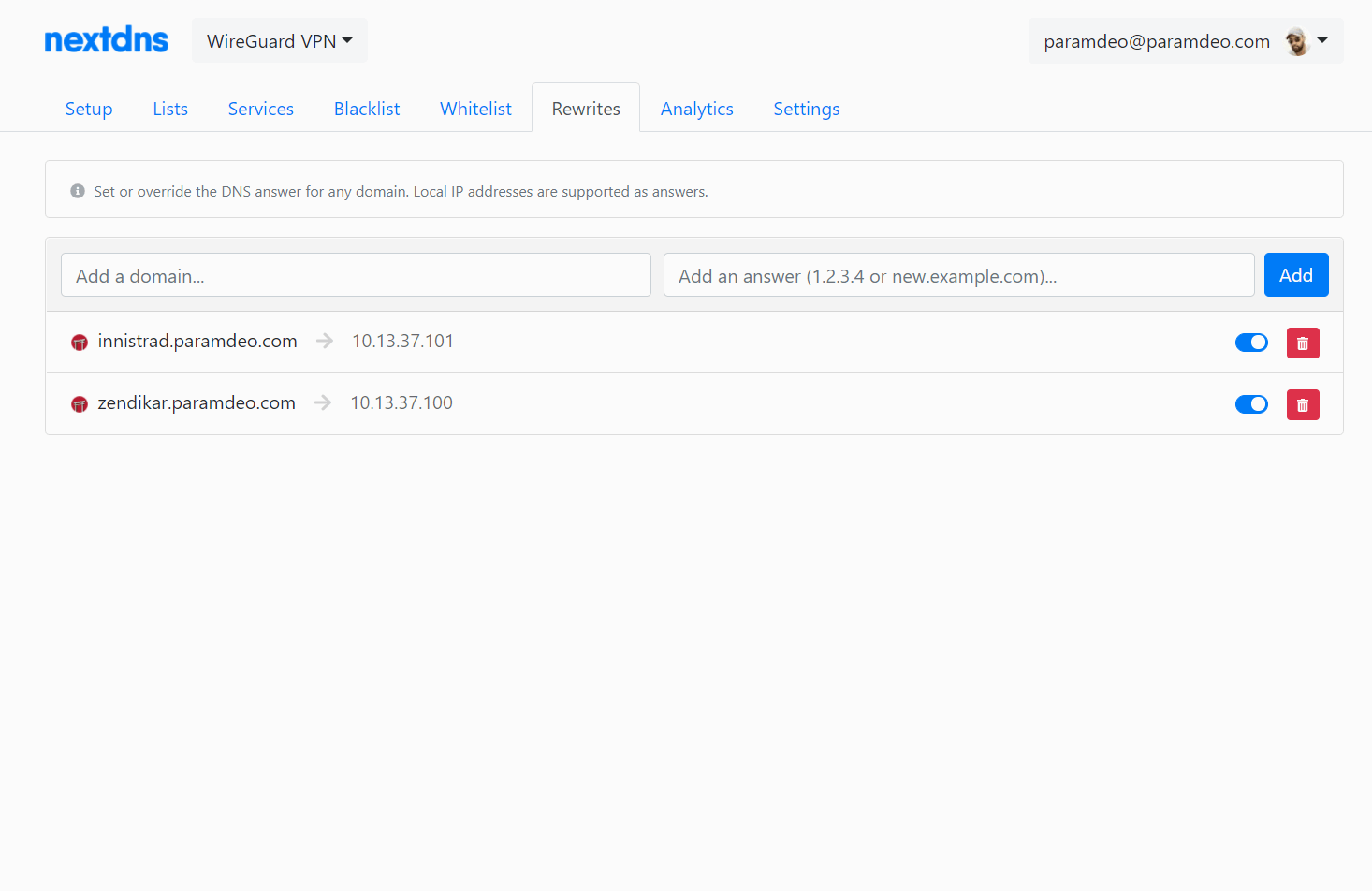View the Analytics tab
The width and height of the screenshot is (1372, 891).
(697, 109)
